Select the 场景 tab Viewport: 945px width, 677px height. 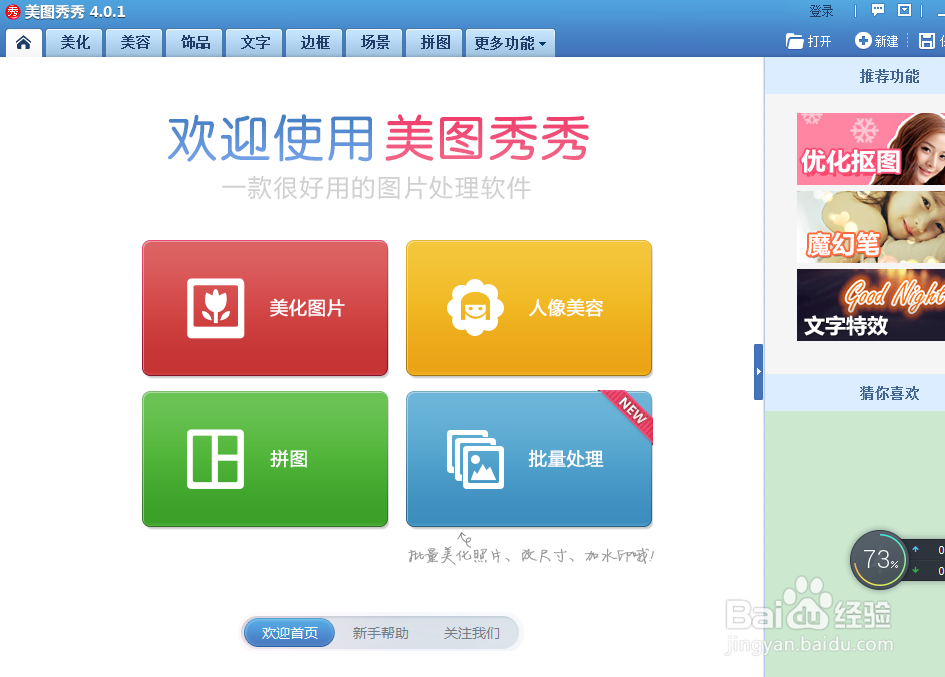pos(374,43)
